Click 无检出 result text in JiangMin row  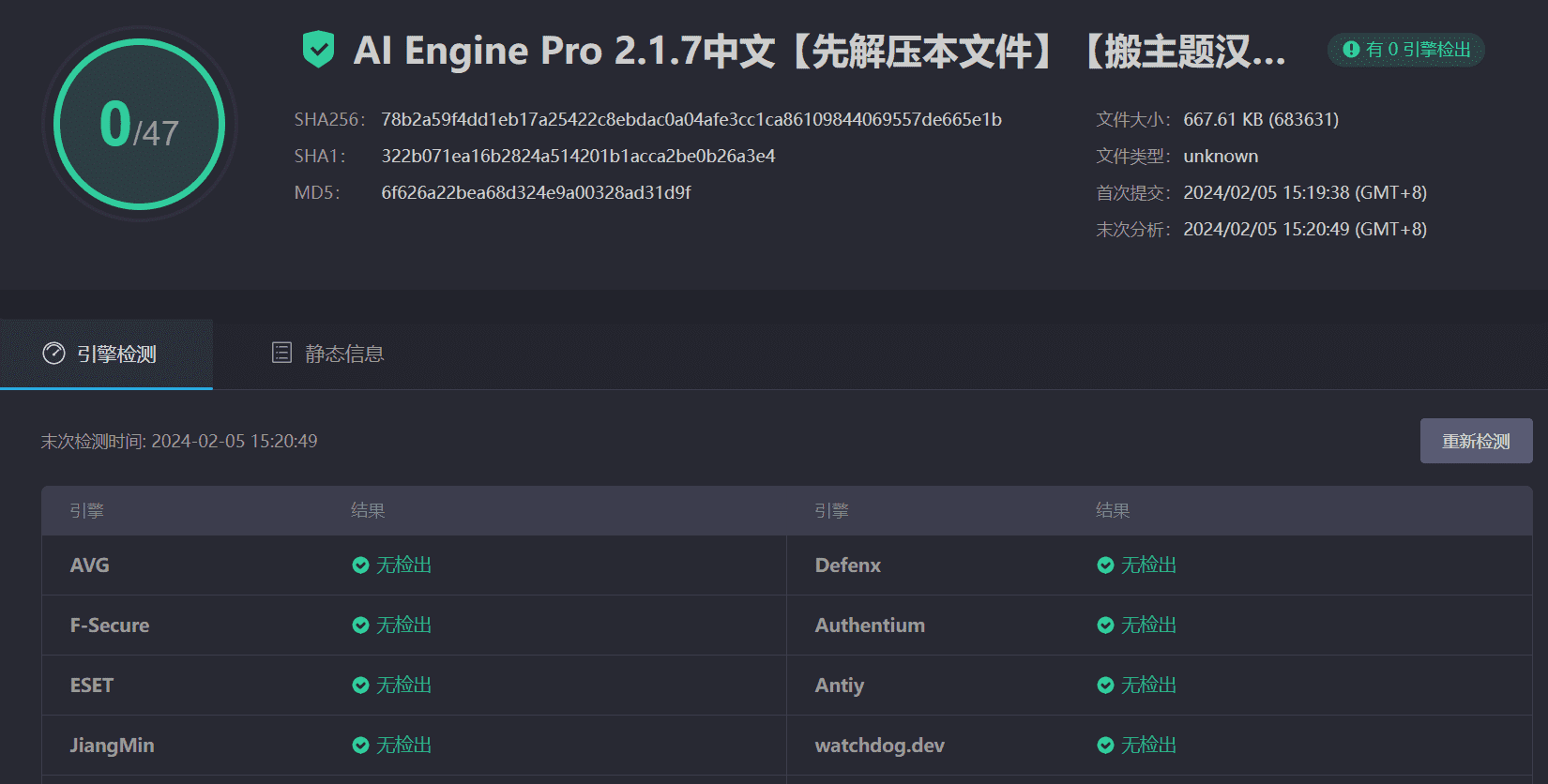coord(403,745)
